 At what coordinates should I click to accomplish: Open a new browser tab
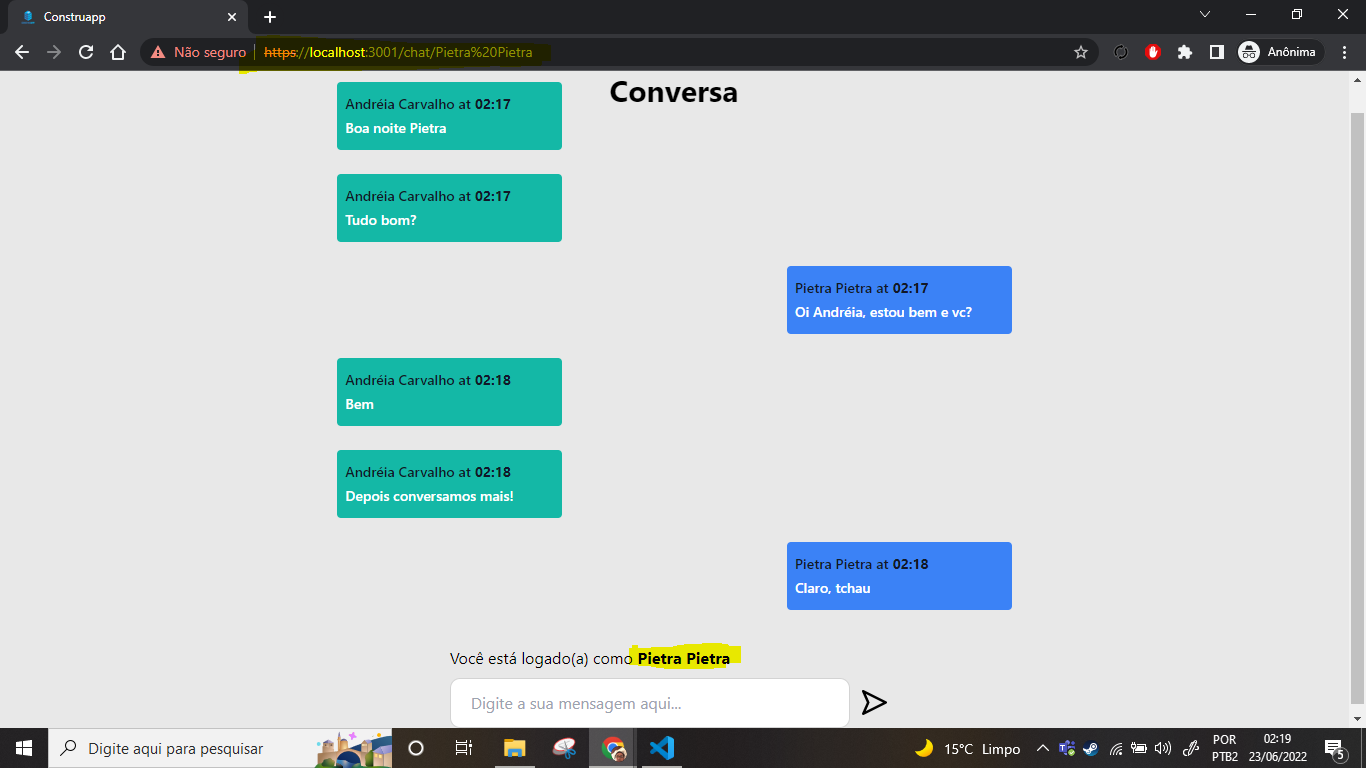268,16
